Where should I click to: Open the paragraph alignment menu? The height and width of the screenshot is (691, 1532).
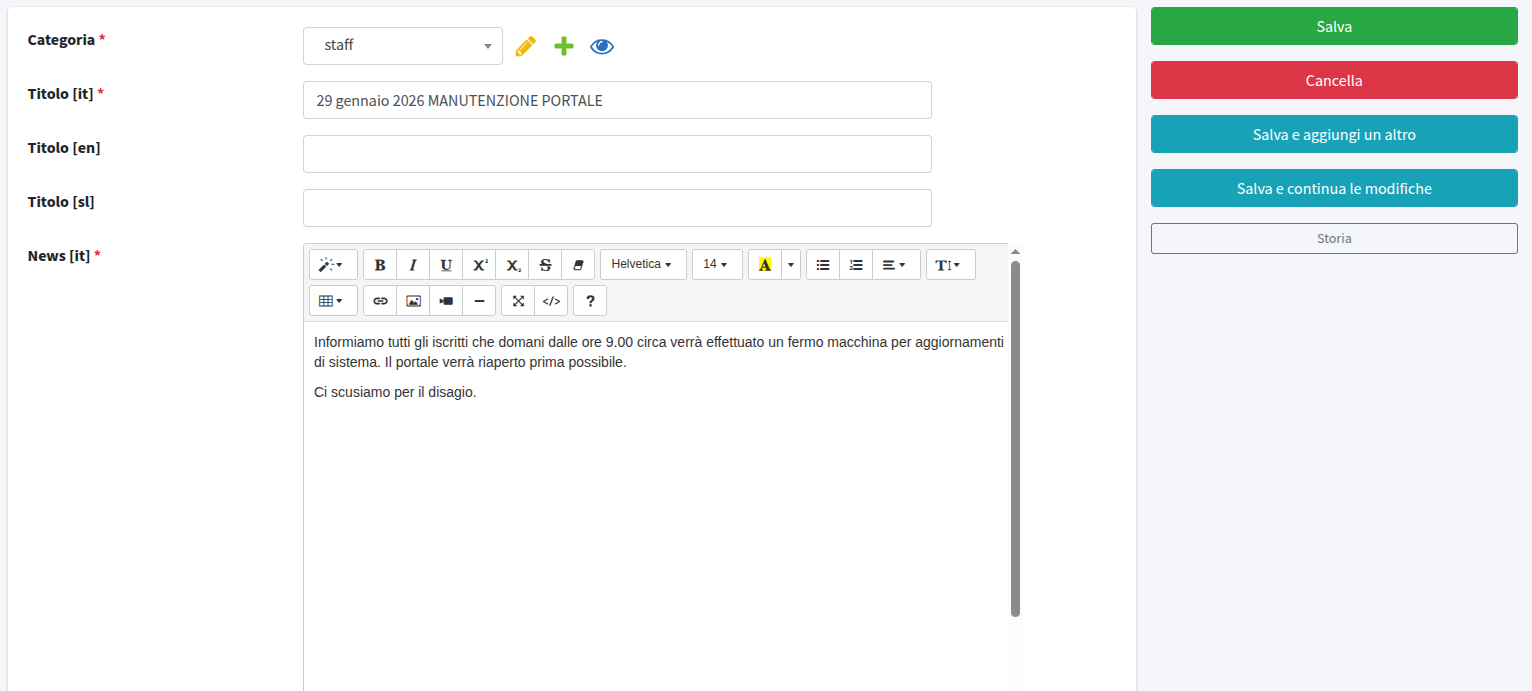pos(895,265)
